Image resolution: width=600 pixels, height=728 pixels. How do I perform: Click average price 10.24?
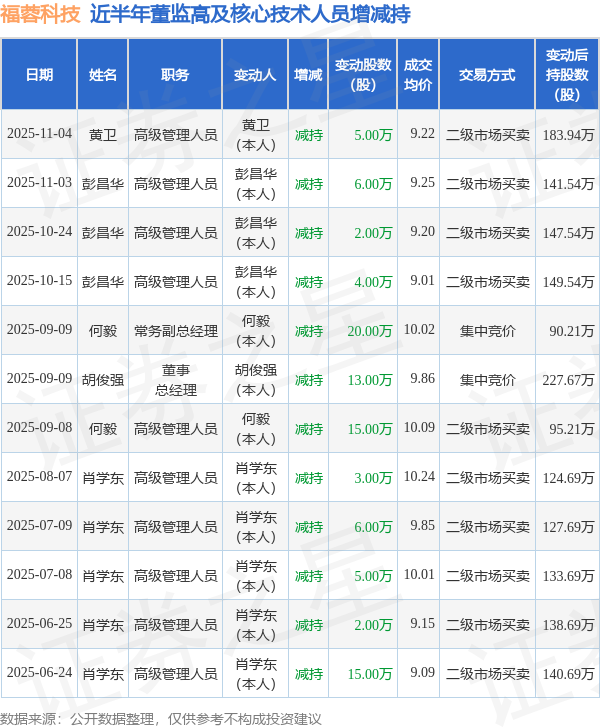(x=419, y=476)
